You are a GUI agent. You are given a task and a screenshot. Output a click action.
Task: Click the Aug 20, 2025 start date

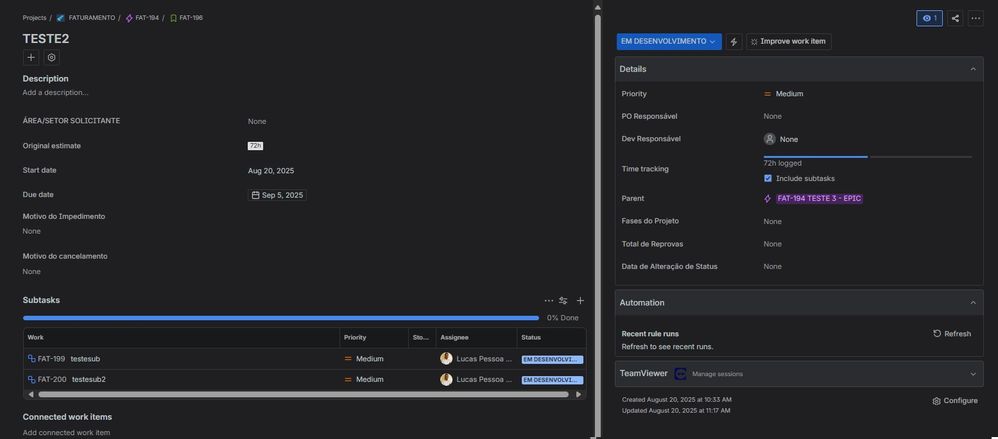tap(271, 171)
